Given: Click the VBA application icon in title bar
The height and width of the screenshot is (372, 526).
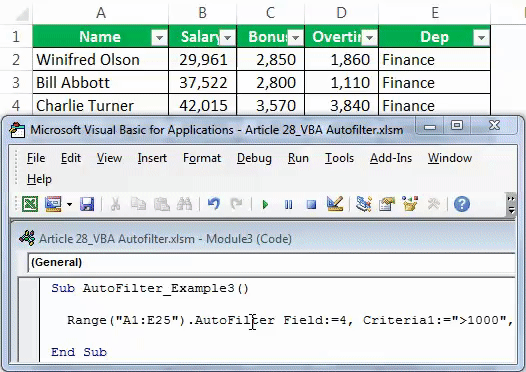Looking at the screenshot, I should coord(17,130).
